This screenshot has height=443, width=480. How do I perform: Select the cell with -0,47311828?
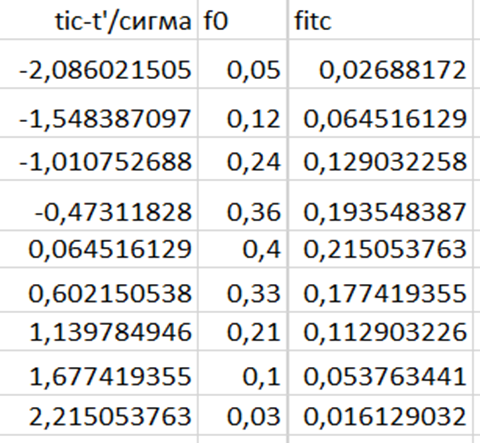point(99,205)
